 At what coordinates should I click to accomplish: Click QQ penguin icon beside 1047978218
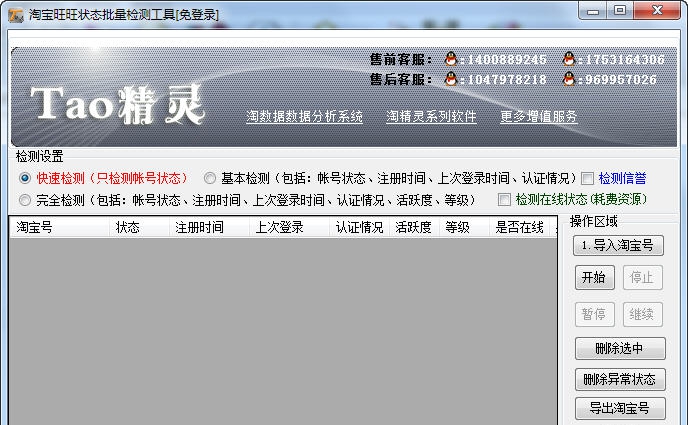tap(451, 79)
